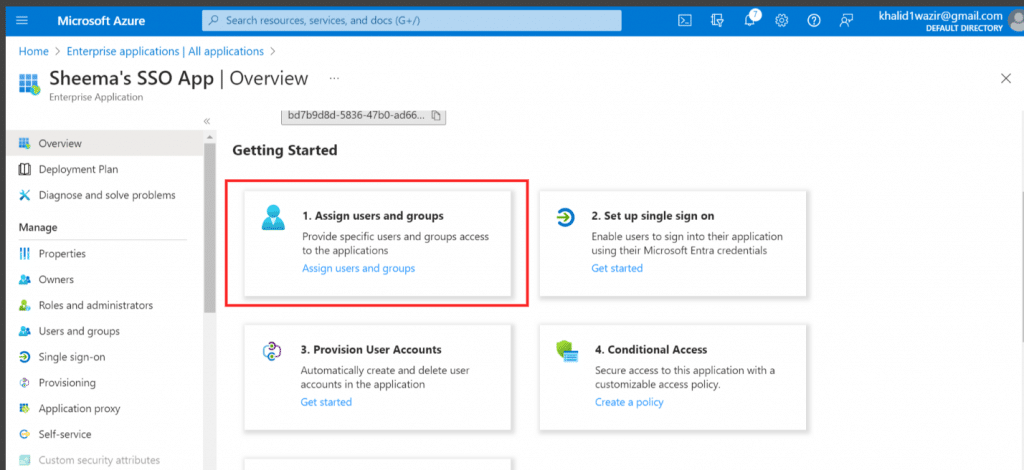Screen dimensions: 1024x470
Task: Open the notifications bell
Action: tap(750, 20)
